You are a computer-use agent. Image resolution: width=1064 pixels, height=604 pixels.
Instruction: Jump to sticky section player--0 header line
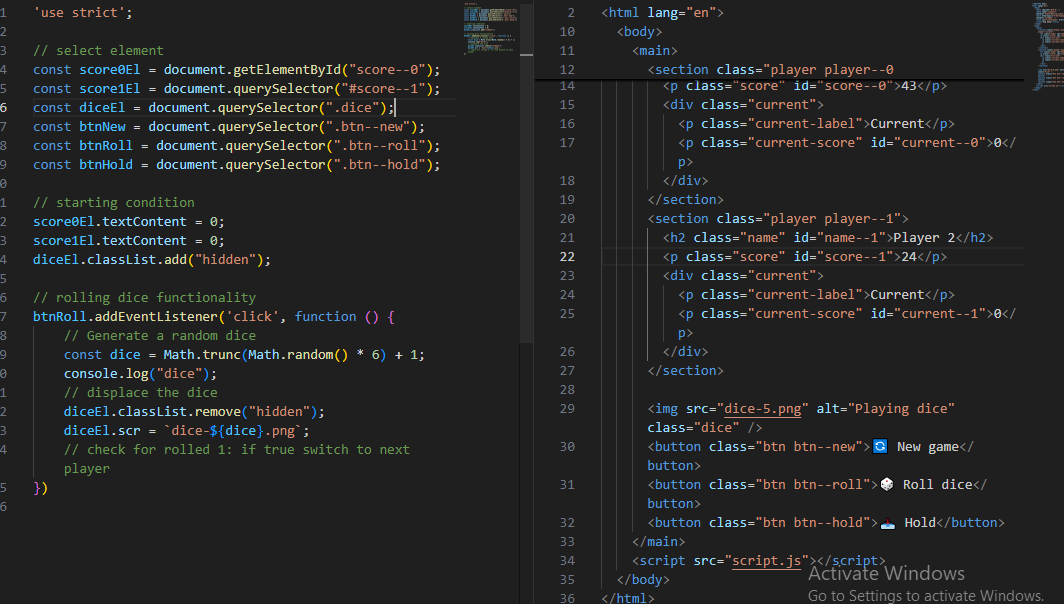(x=770, y=70)
